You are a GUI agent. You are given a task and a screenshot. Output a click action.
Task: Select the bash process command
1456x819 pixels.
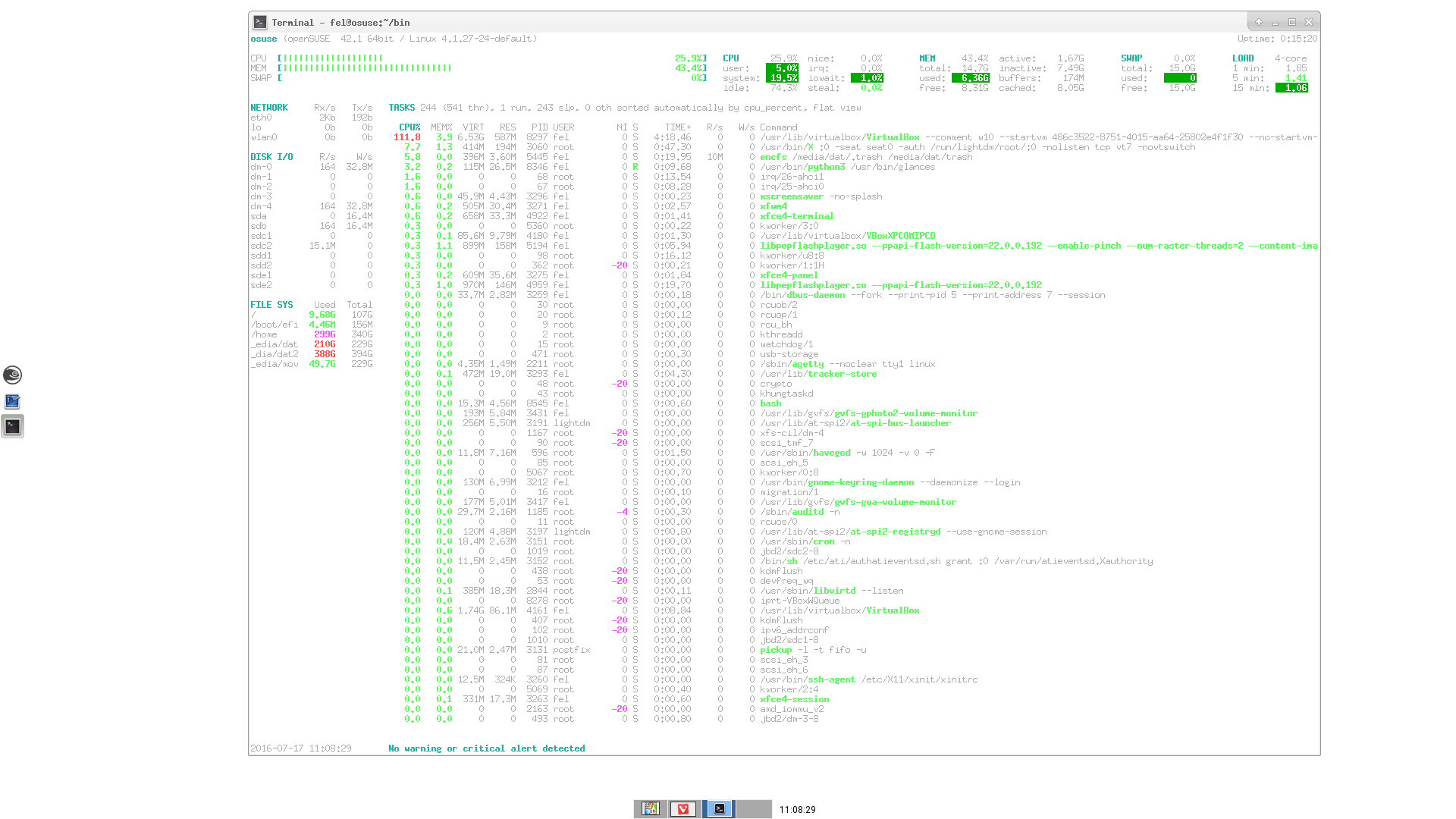(770, 403)
